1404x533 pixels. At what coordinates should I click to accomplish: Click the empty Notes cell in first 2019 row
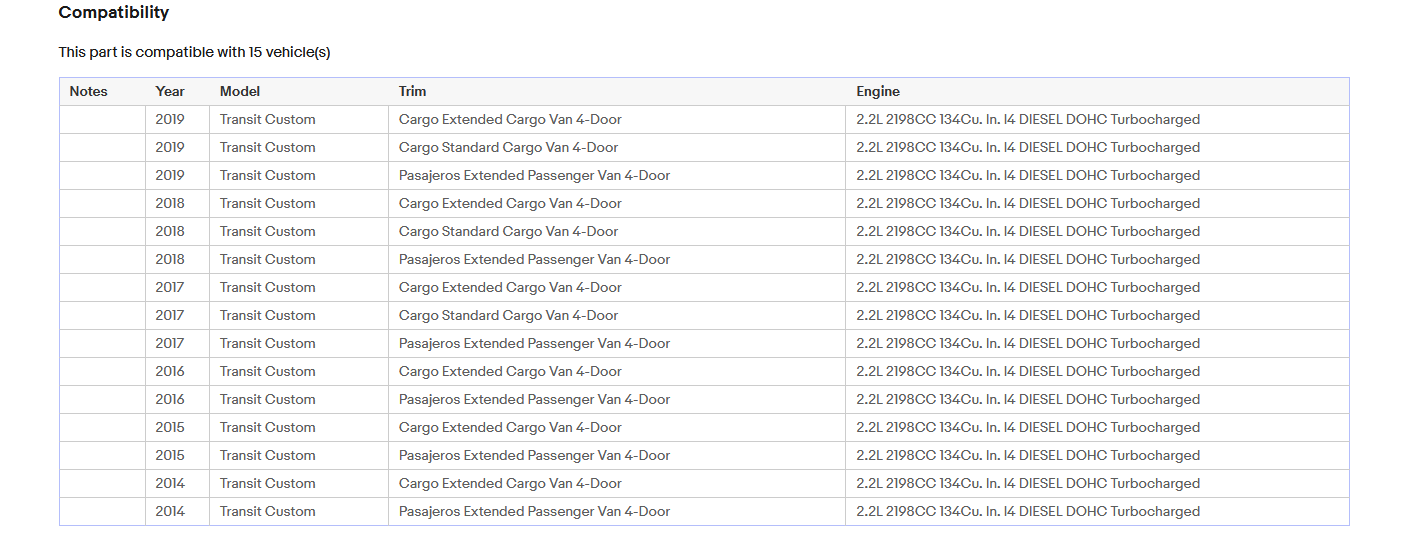(102, 119)
